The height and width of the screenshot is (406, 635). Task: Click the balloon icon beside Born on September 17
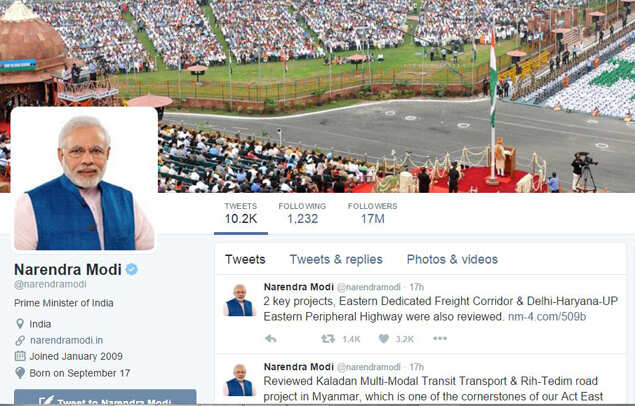pyautogui.click(x=19, y=373)
